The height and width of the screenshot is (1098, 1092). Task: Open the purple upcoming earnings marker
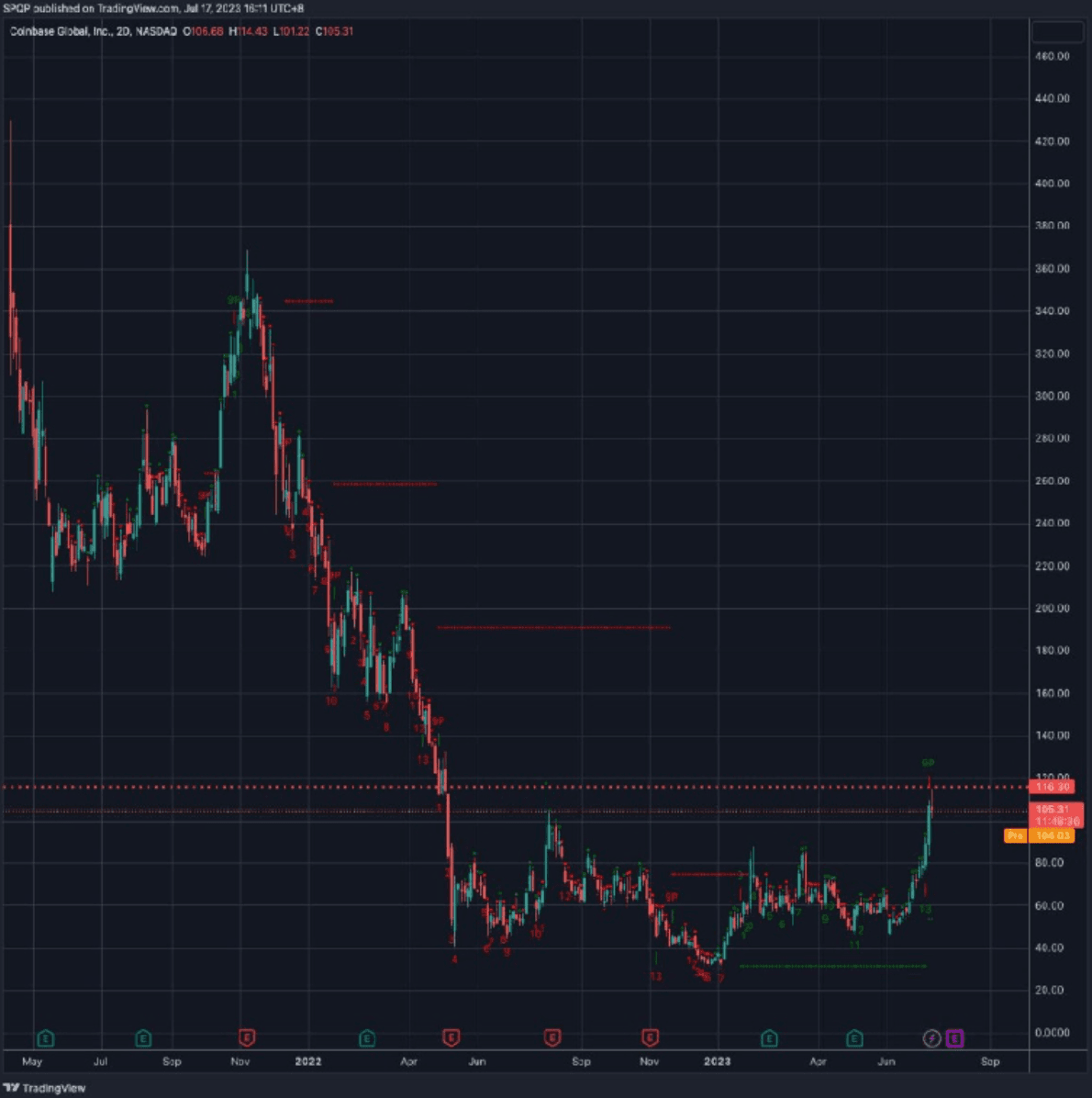[x=954, y=1038]
